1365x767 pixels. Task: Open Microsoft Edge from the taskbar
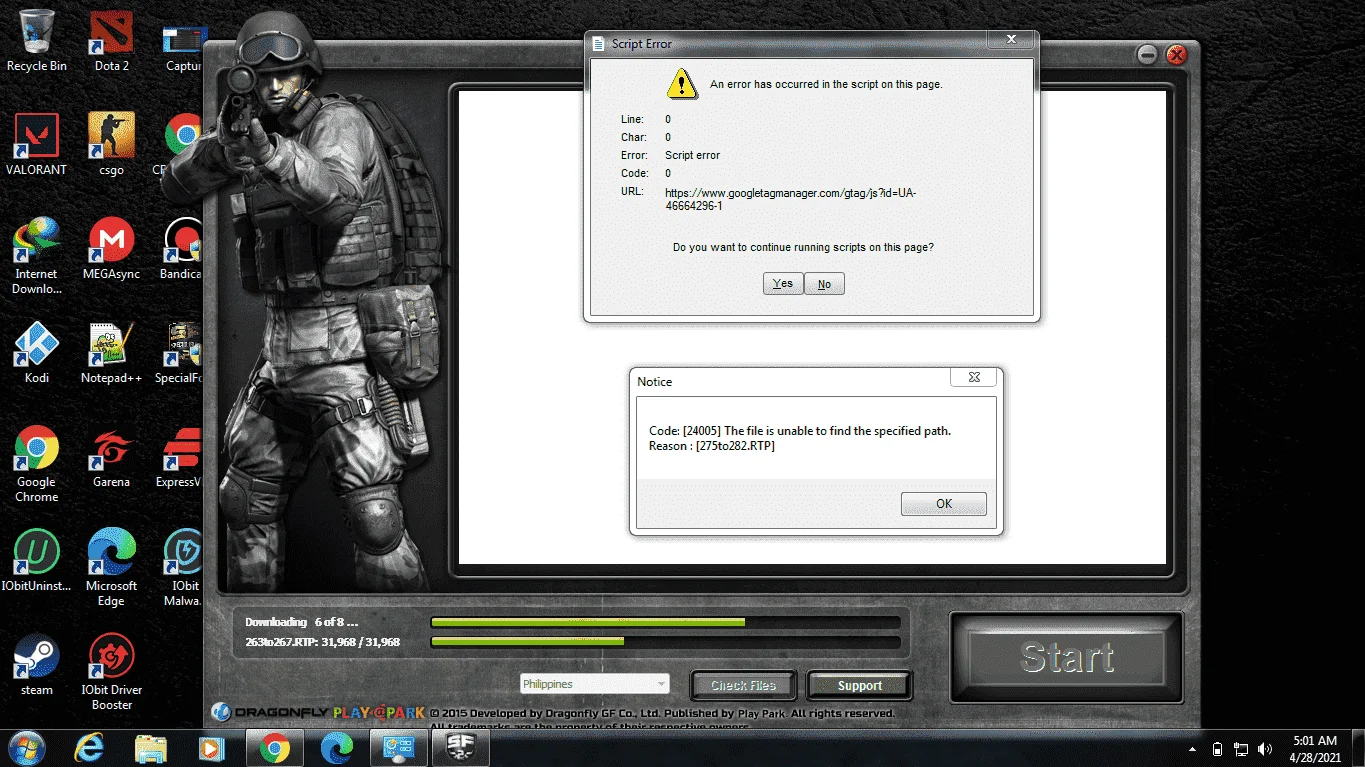(337, 748)
